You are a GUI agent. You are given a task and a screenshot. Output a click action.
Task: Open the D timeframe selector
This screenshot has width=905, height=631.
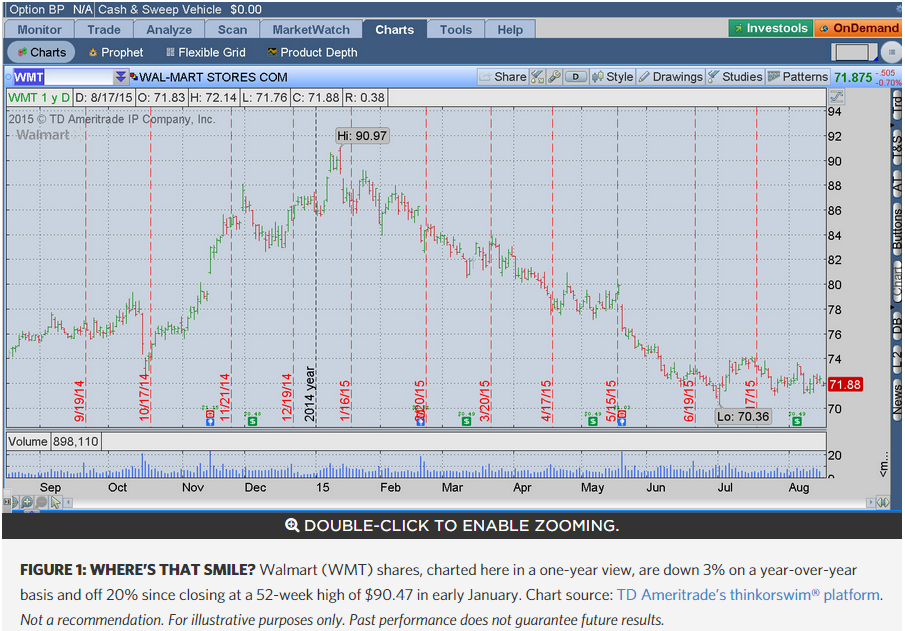point(575,77)
